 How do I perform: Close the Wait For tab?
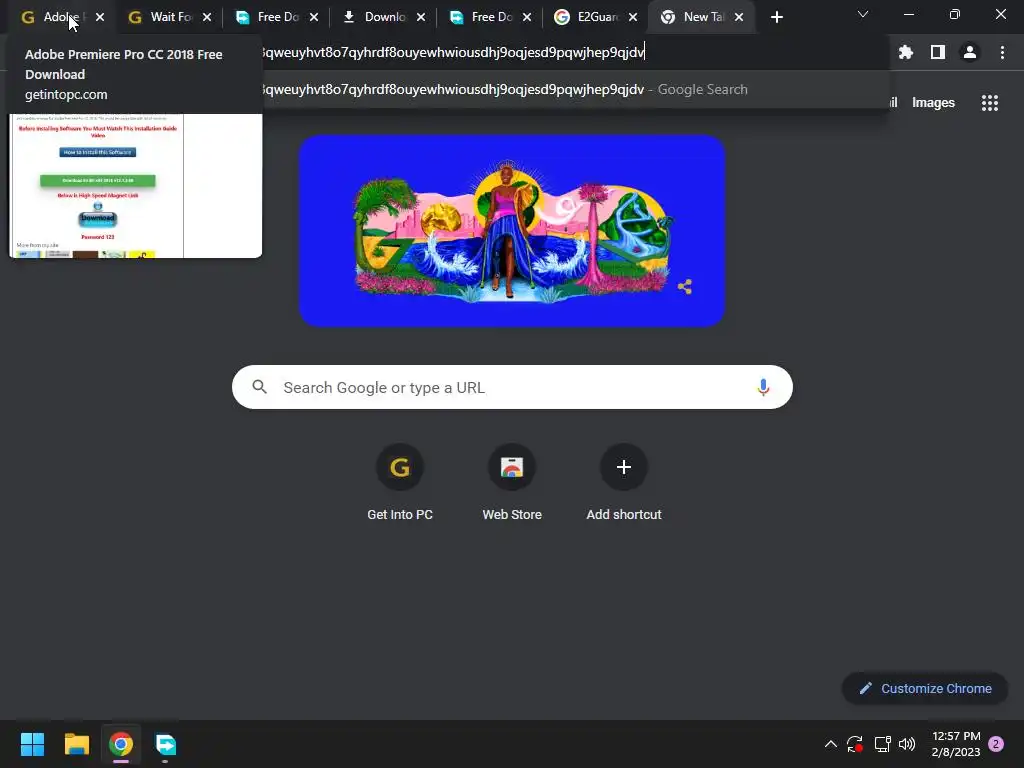click(207, 17)
